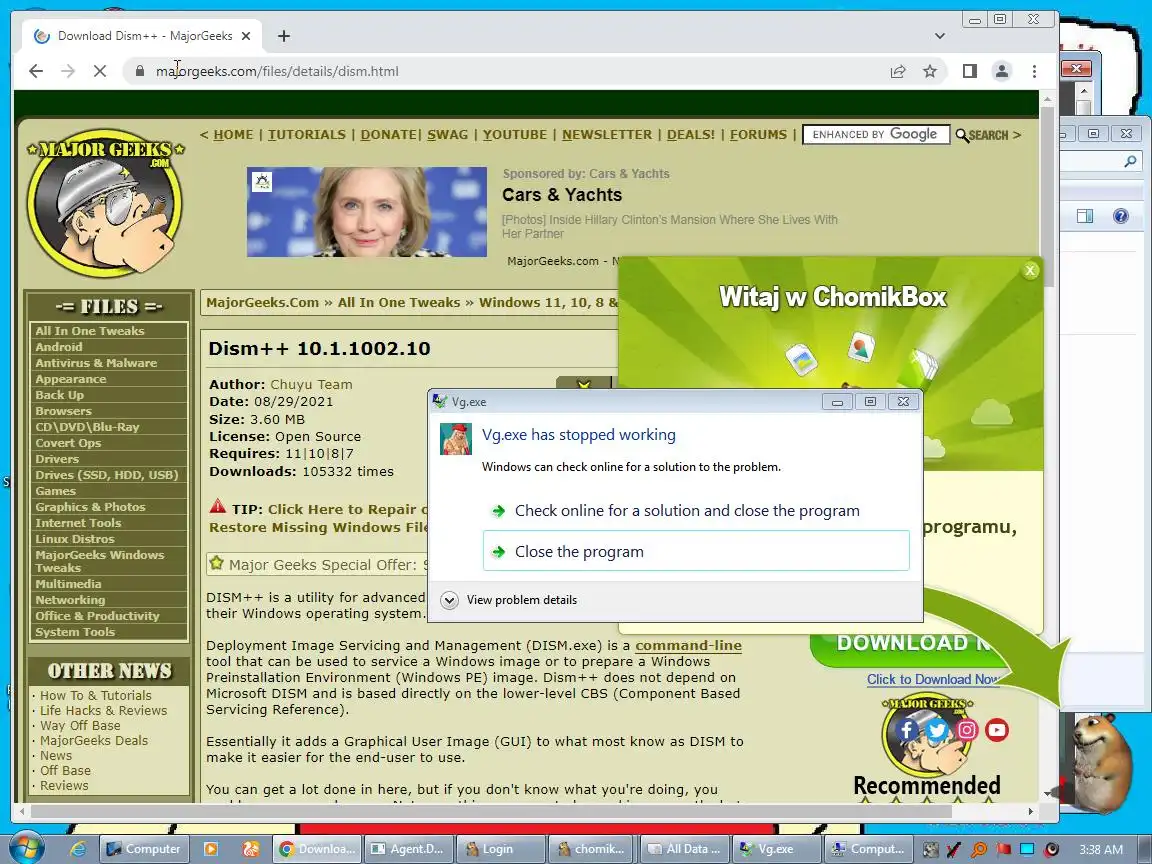Click Instagram icon under MajorGeeks social
Image resolution: width=1152 pixels, height=864 pixels.
967,730
